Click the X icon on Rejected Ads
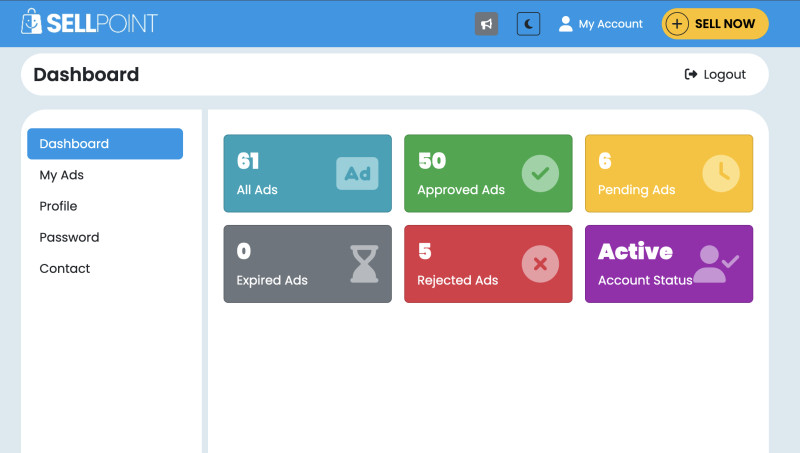This screenshot has width=800, height=453. [540, 264]
